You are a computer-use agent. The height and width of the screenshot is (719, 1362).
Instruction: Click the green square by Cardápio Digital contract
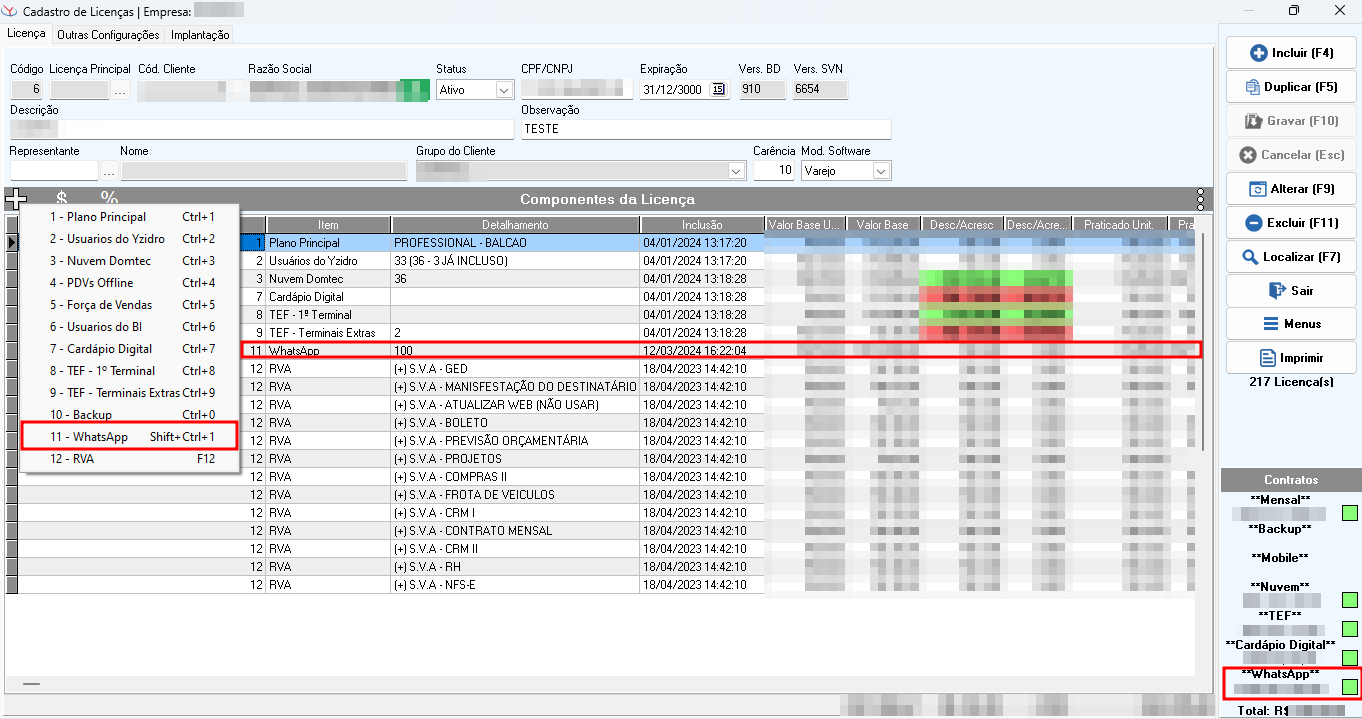[1349, 658]
